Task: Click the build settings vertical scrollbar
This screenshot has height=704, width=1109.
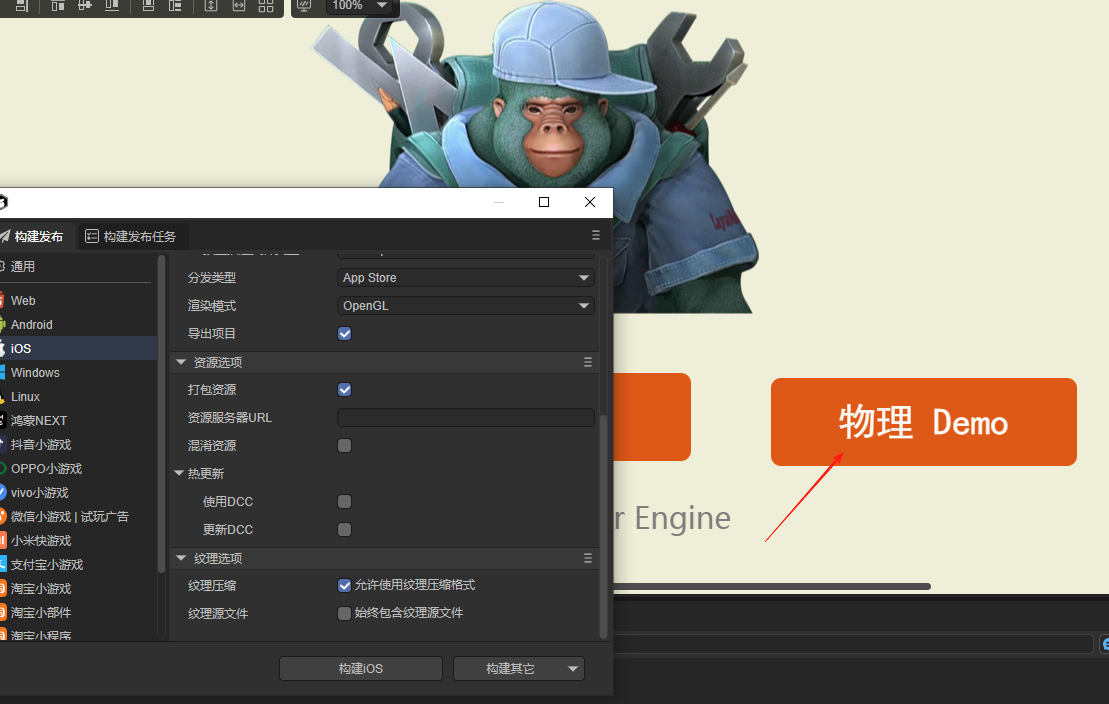Action: coord(603,527)
